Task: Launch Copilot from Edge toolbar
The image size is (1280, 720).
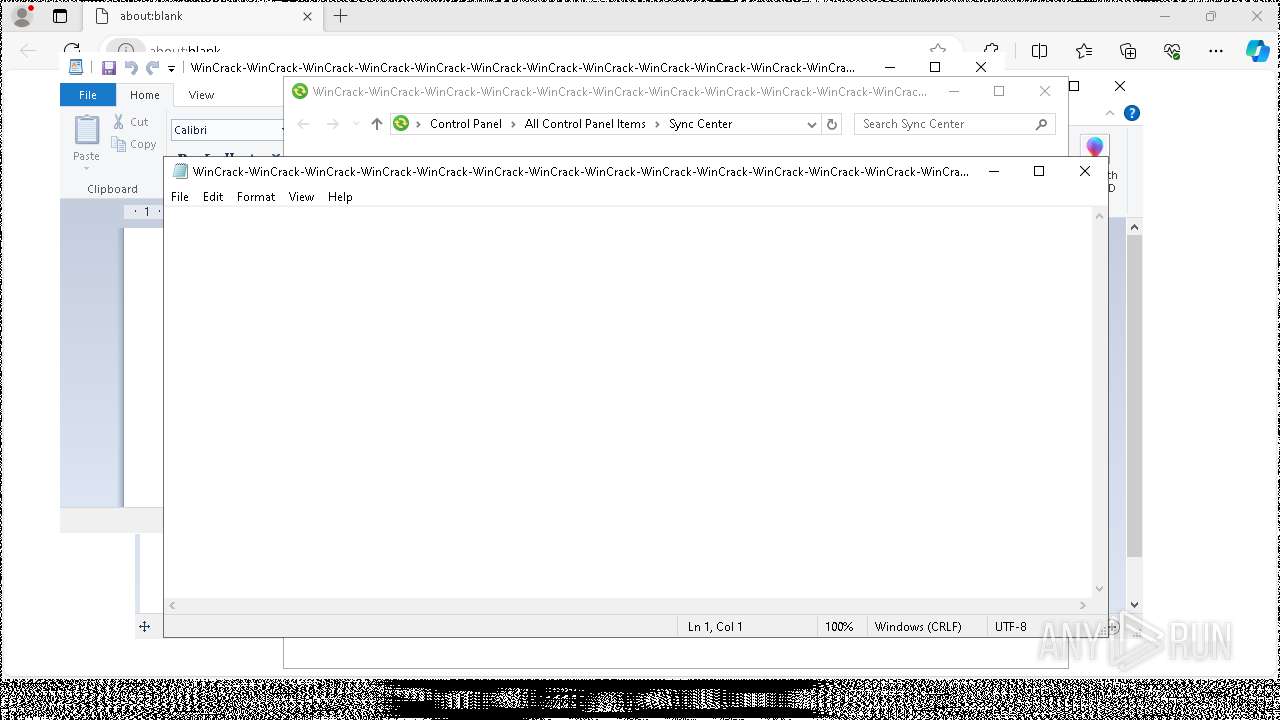Action: 1257,51
